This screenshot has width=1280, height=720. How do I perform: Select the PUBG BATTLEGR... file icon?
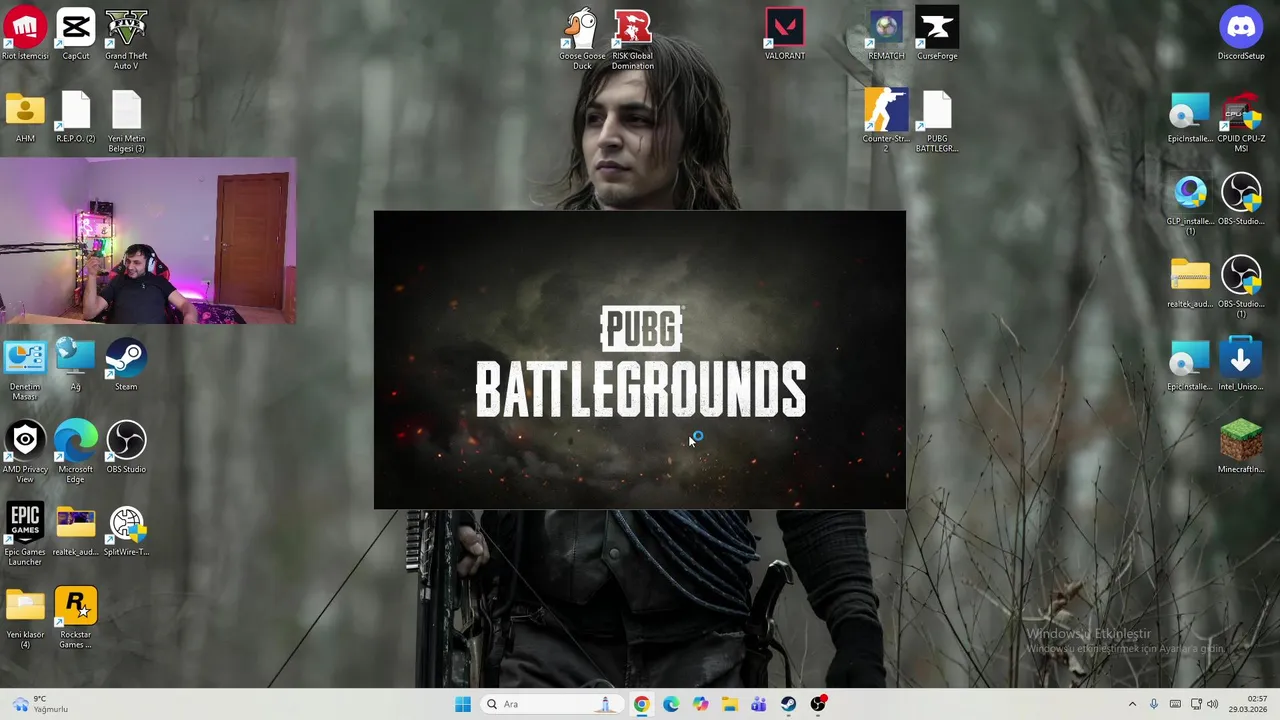point(937,123)
